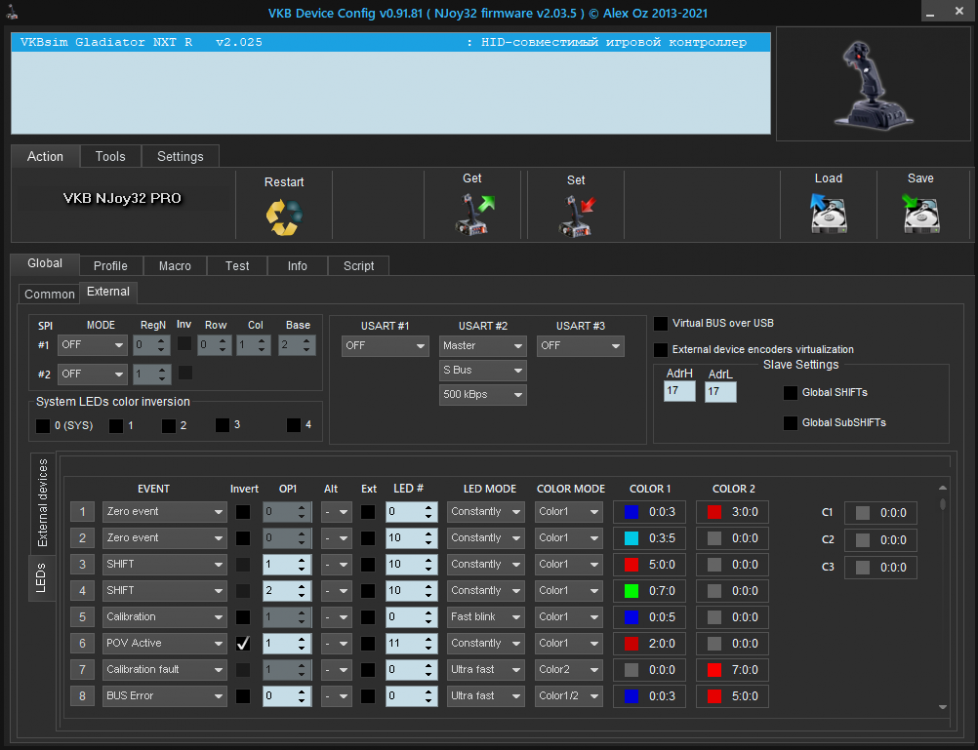Click the Restart recycle icon
978x750 pixels.
tap(284, 216)
